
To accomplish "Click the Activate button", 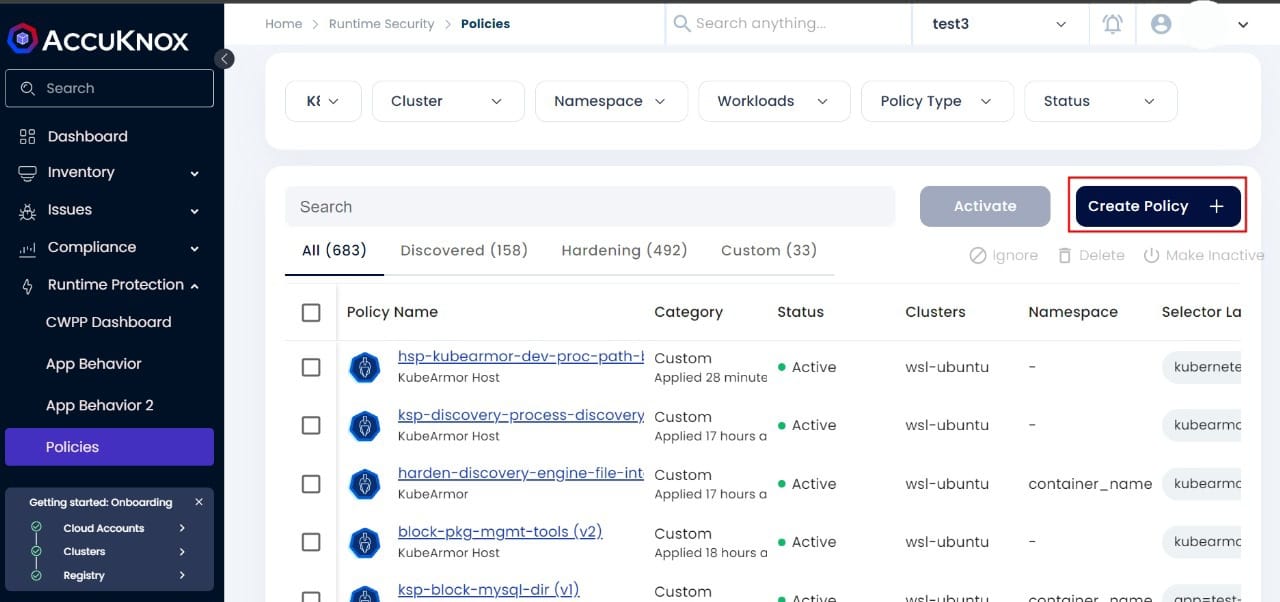I will pyautogui.click(x=985, y=206).
